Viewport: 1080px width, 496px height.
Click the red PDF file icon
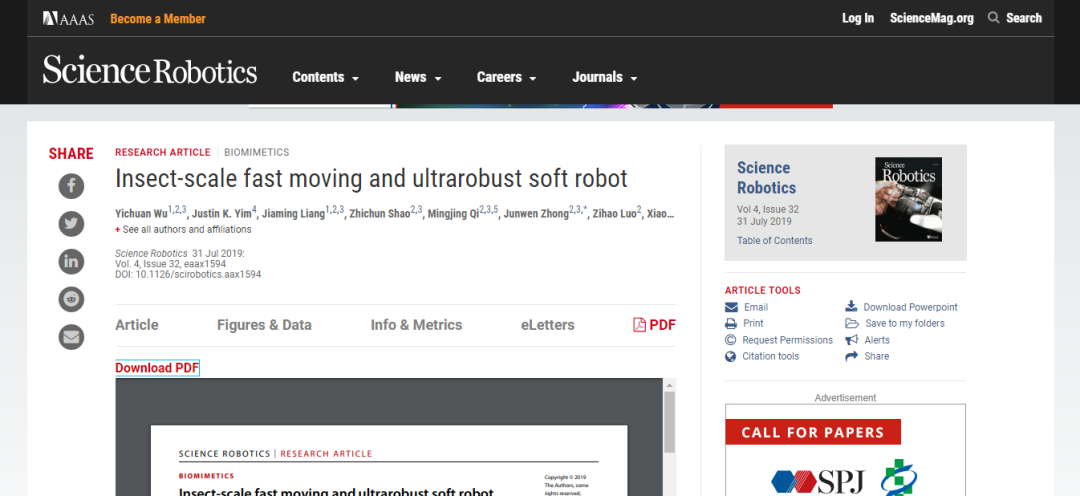point(640,325)
